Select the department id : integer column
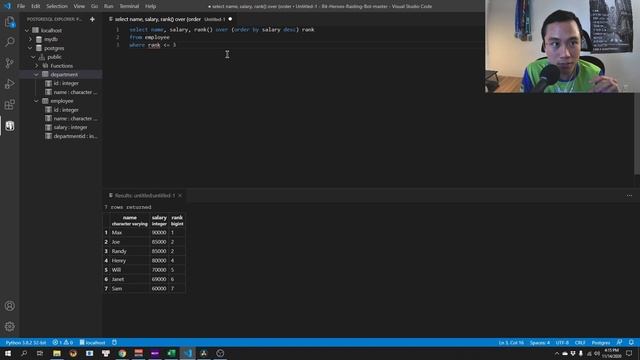Image resolution: width=640 pixels, height=360 pixels. (66, 83)
